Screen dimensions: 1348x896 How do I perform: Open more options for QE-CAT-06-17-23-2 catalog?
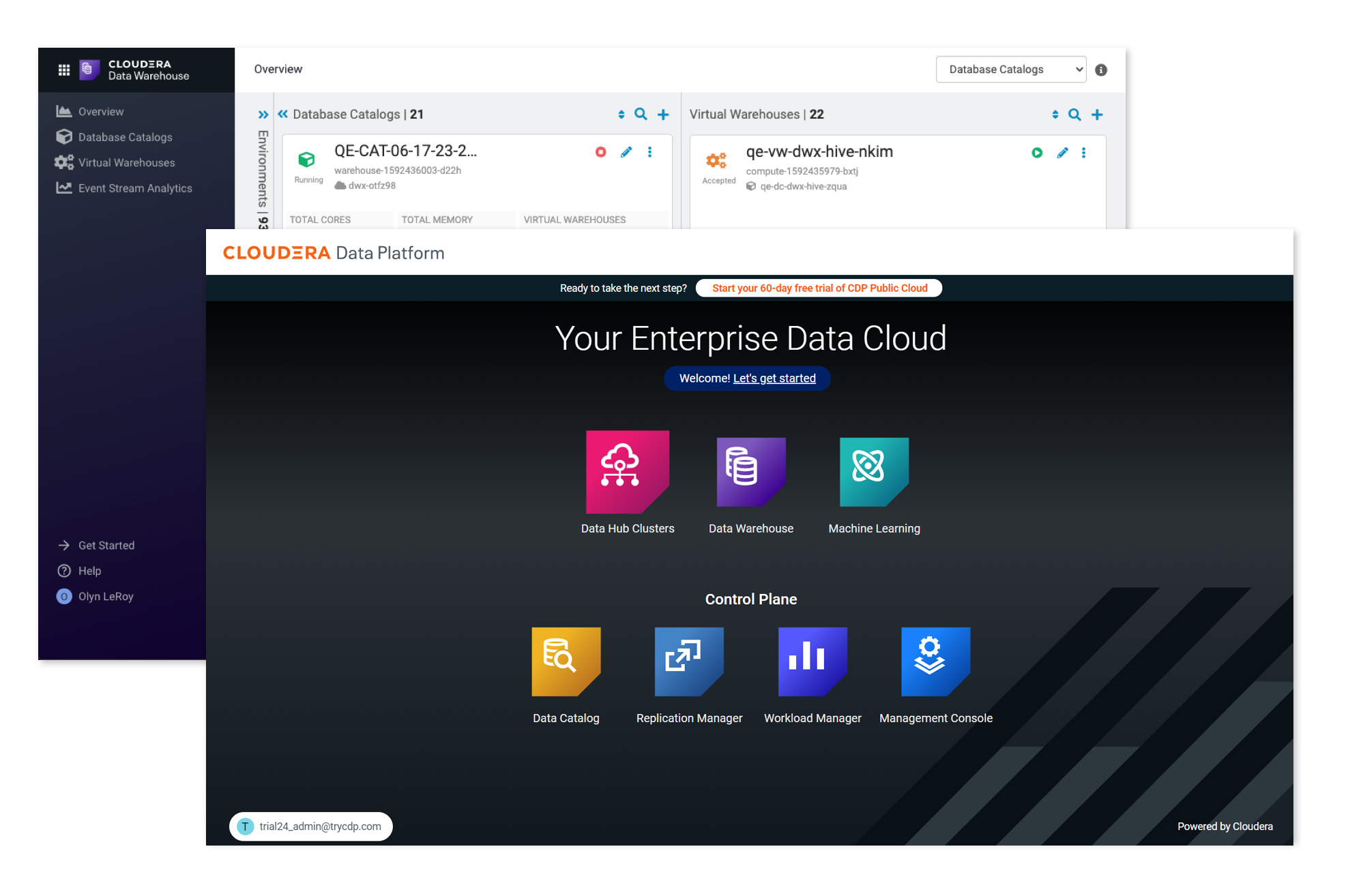coord(650,152)
